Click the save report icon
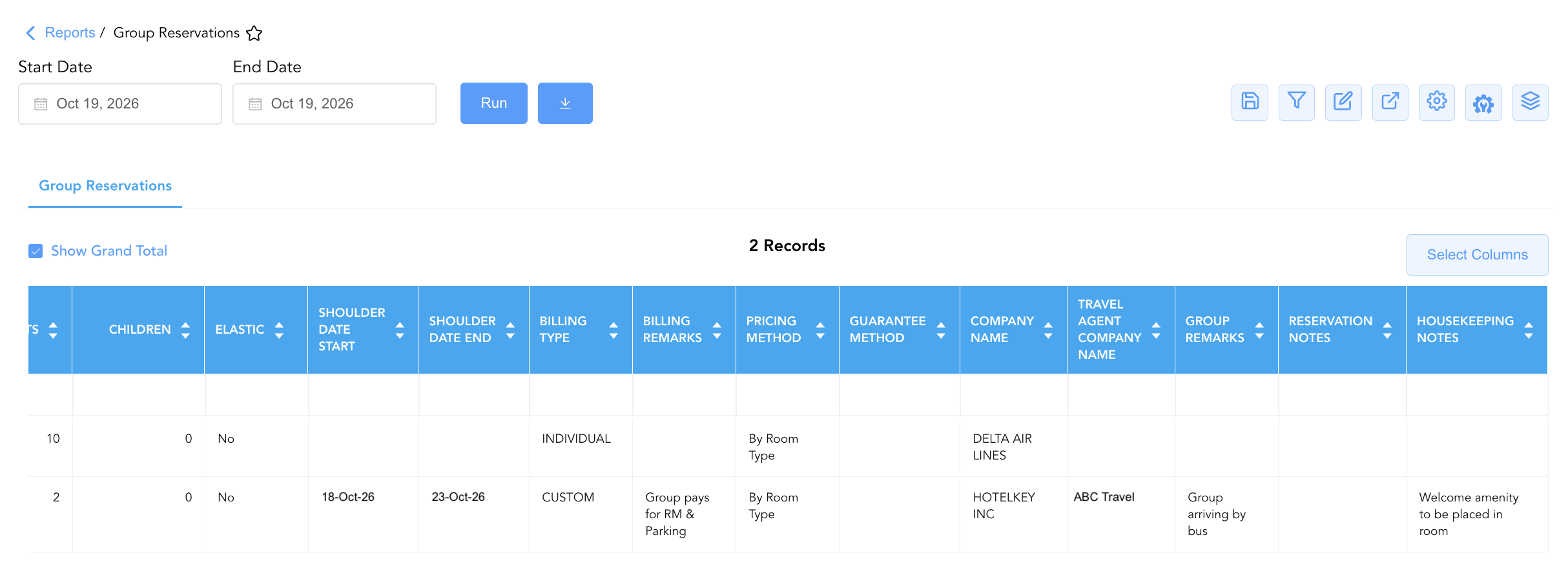 click(1250, 102)
